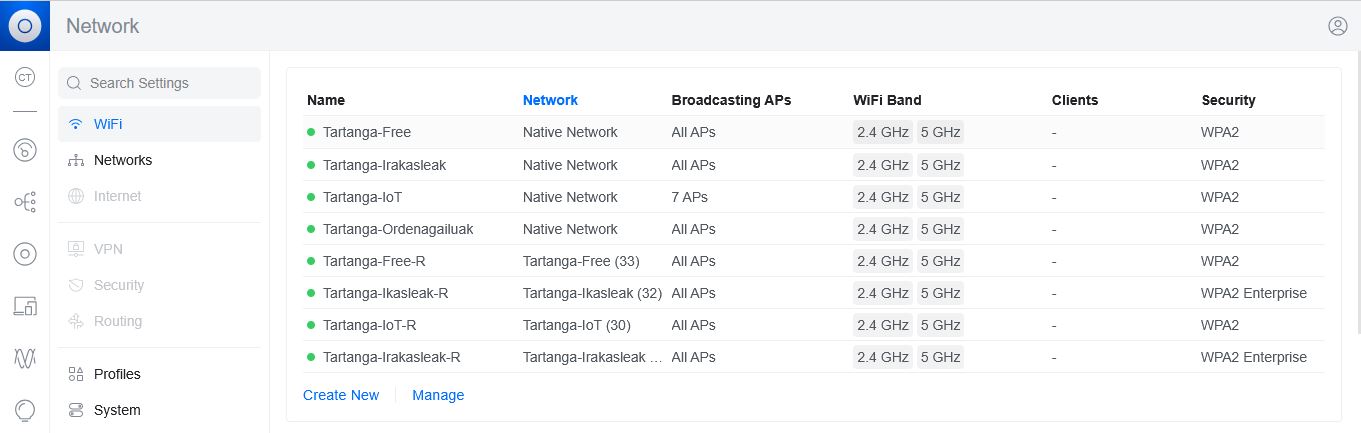Open the Tartanga-Ikasleak-R WiFi entry
Viewport: 1361px width, 433px height.
point(814,293)
